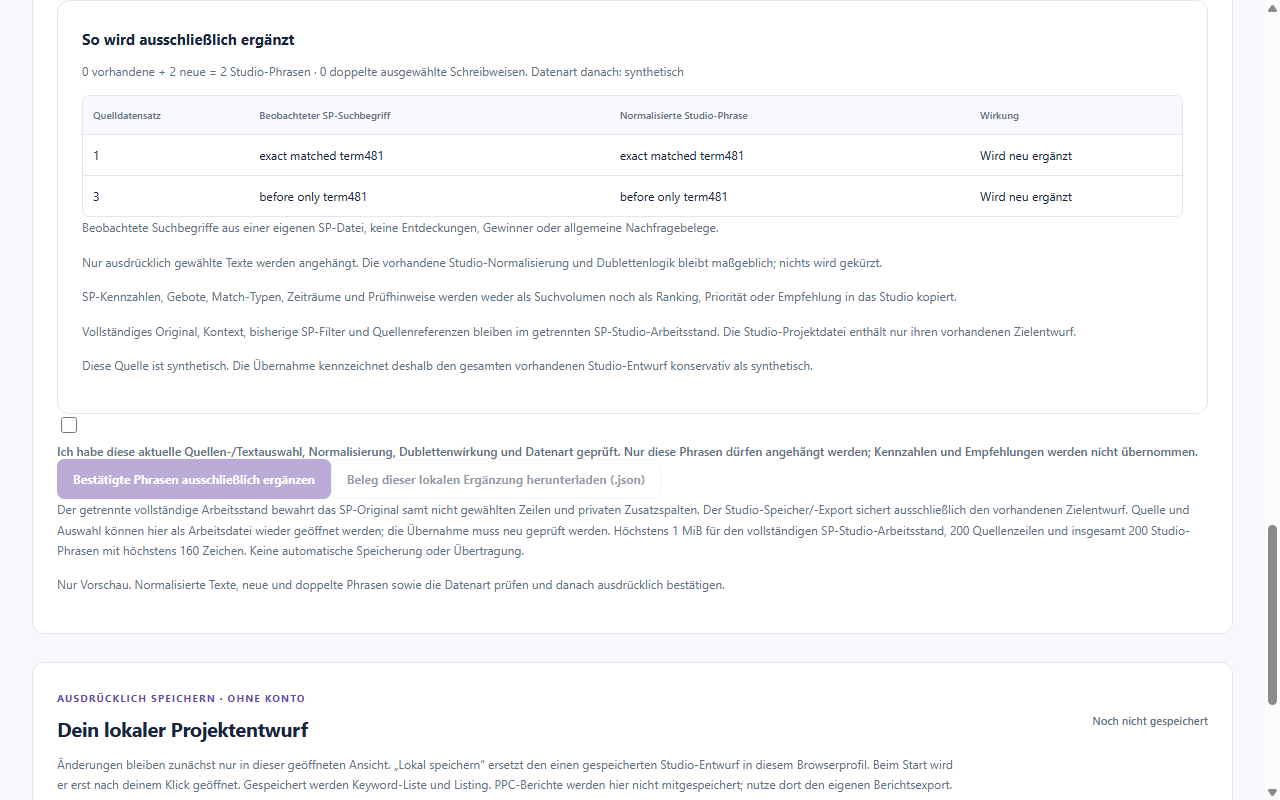Viewport: 1280px width, 800px height.
Task: Download the local addition receipt (.json)
Action: tap(496, 479)
